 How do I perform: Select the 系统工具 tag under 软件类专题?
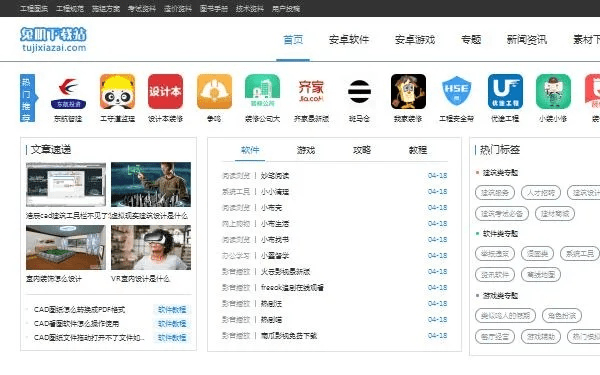click(580, 253)
